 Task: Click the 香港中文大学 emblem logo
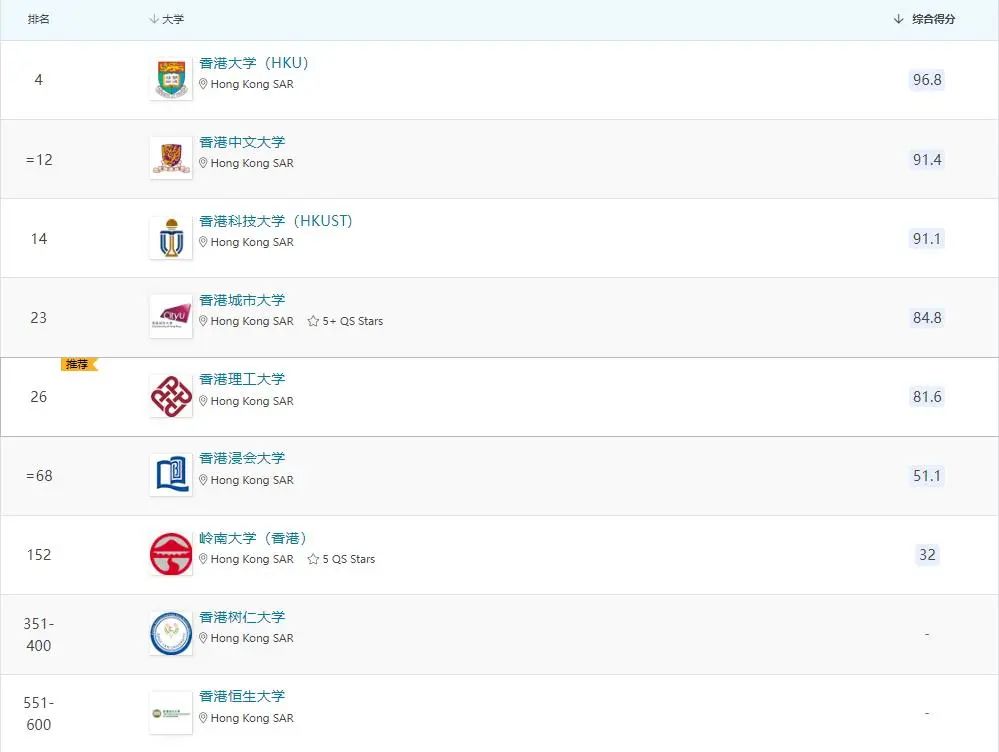pyautogui.click(x=170, y=157)
